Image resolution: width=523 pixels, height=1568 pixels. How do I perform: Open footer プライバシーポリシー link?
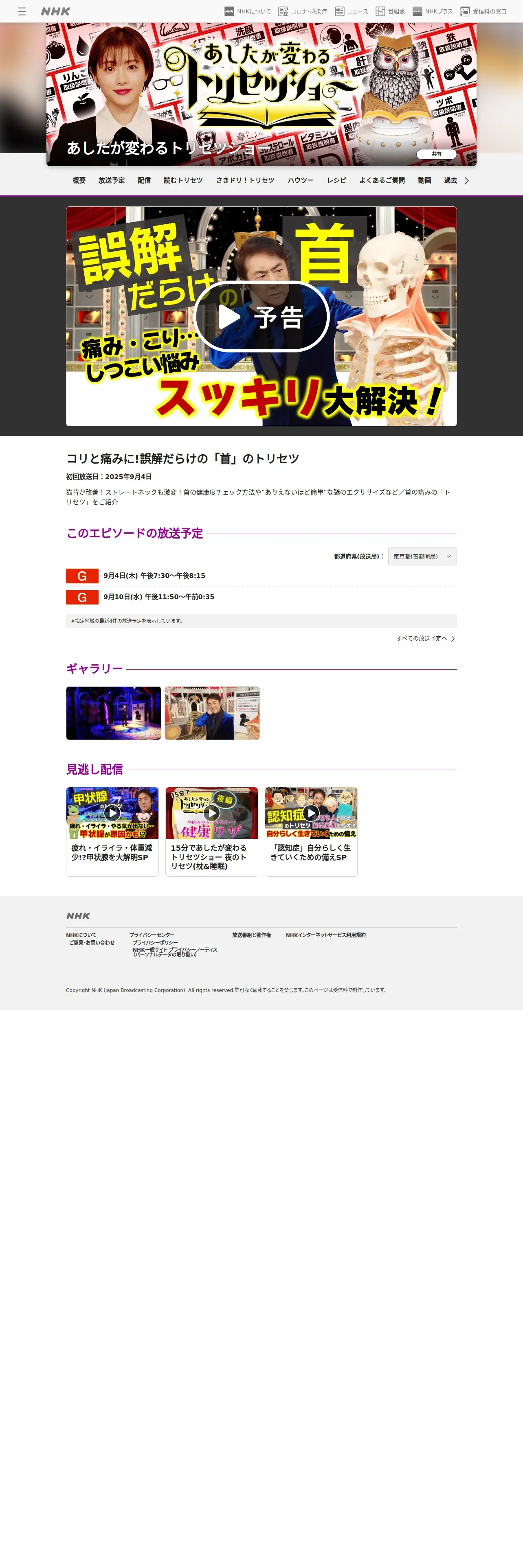[x=155, y=942]
